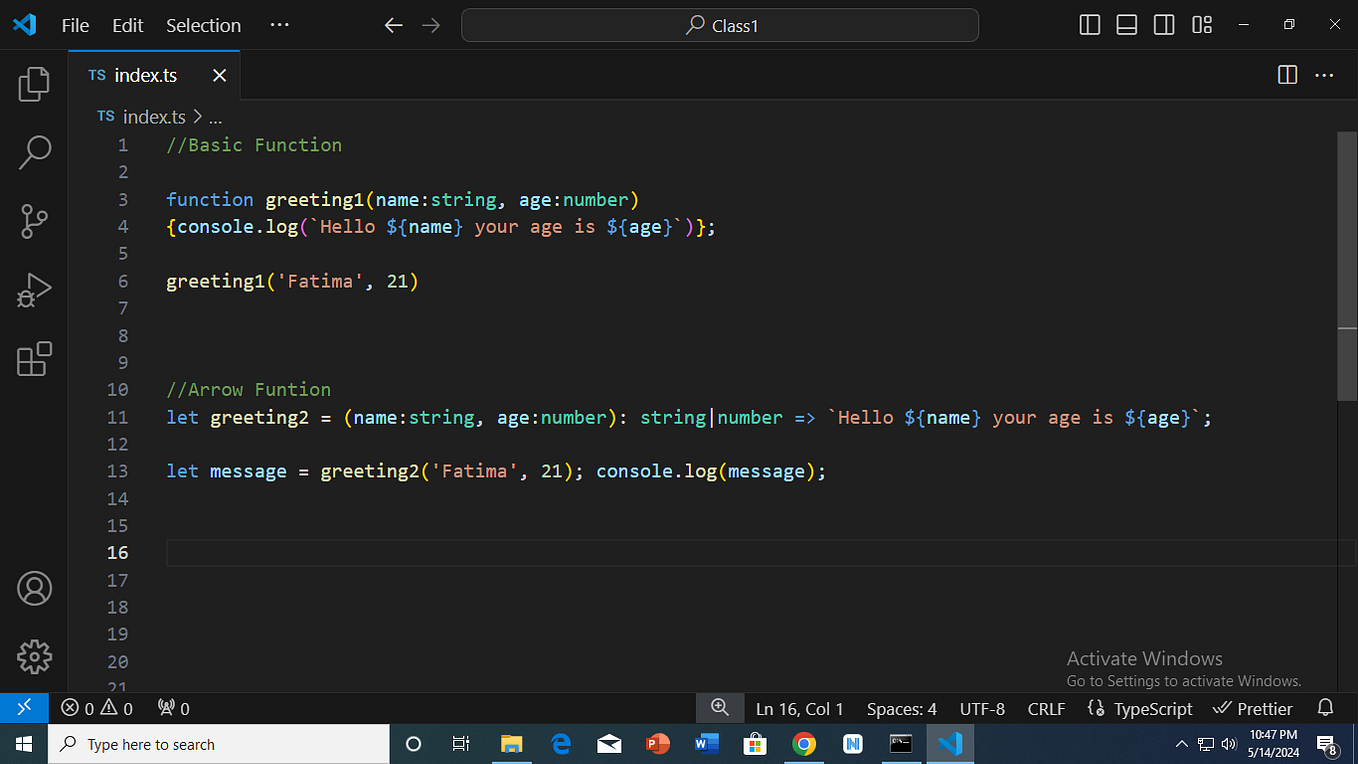Open the editor More Actions menu
Viewport: 1358px width, 764px height.
pyautogui.click(x=1324, y=74)
